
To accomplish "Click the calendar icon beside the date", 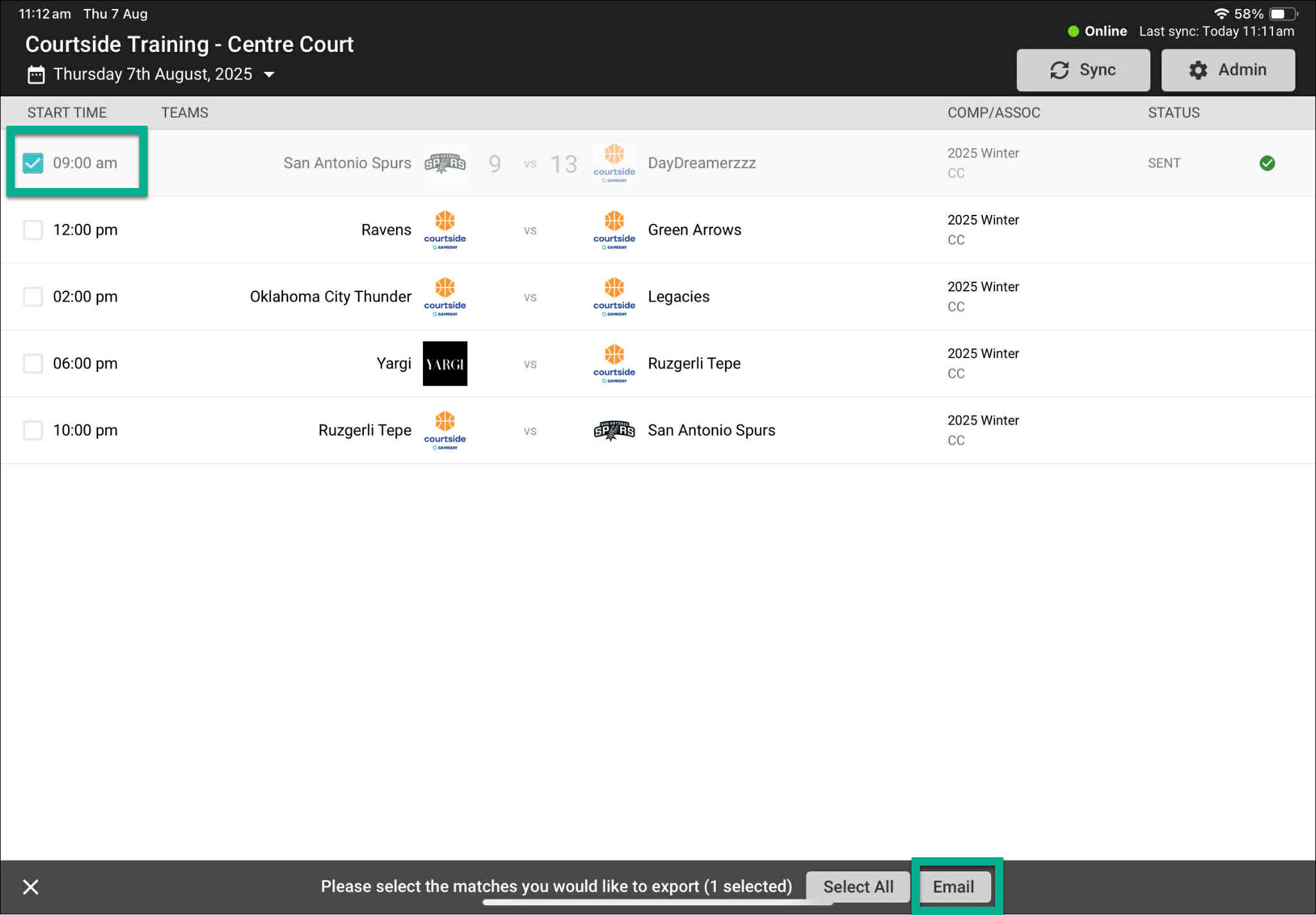I will [36, 74].
